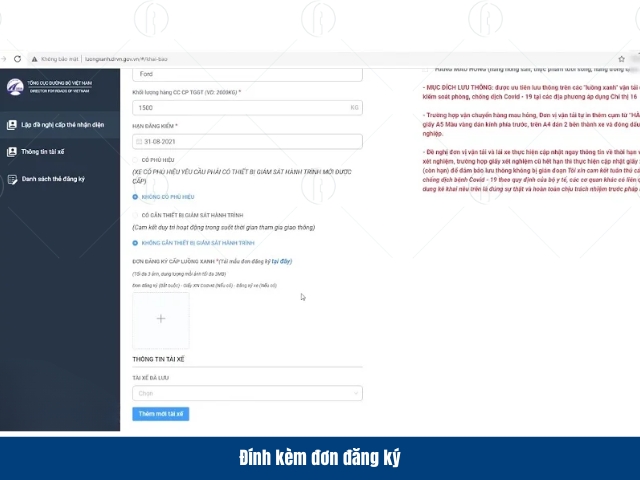Click the registered cards list icon

[x=12, y=179]
